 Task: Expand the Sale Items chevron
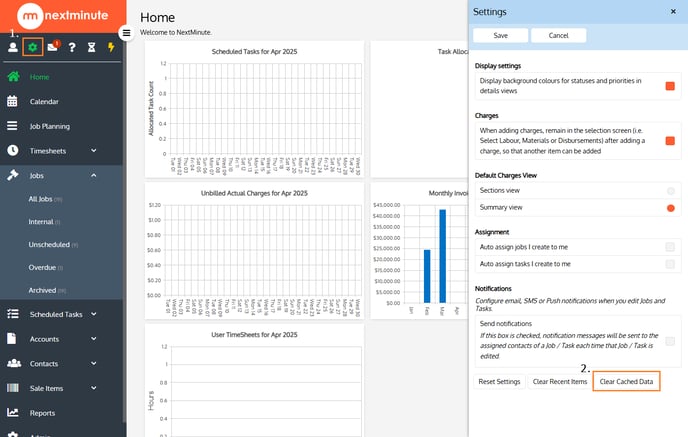93,388
